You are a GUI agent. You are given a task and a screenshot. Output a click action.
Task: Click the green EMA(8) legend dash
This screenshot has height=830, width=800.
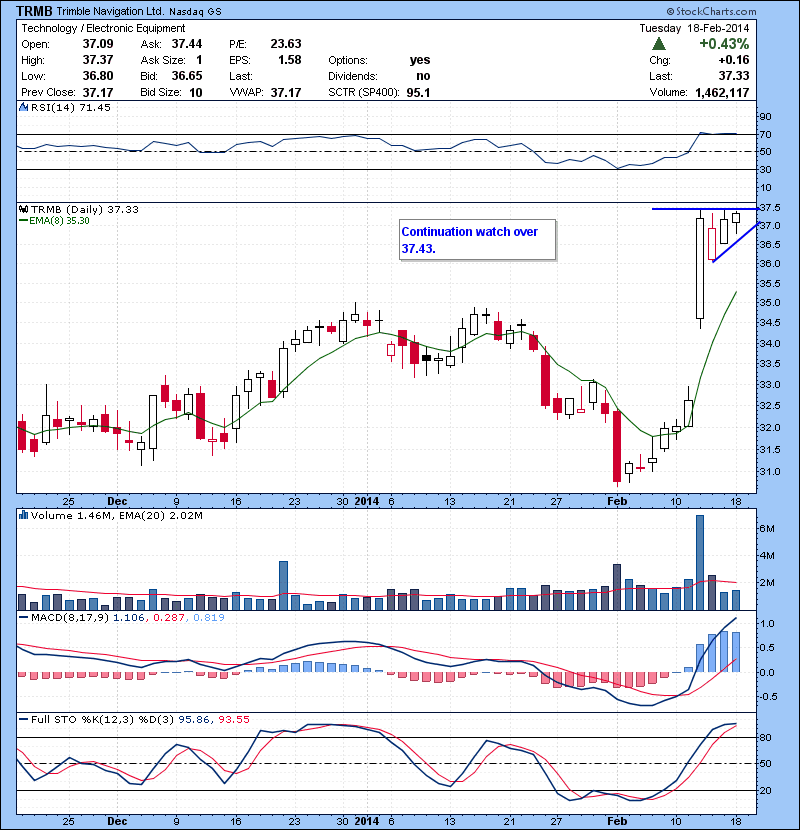point(23,221)
